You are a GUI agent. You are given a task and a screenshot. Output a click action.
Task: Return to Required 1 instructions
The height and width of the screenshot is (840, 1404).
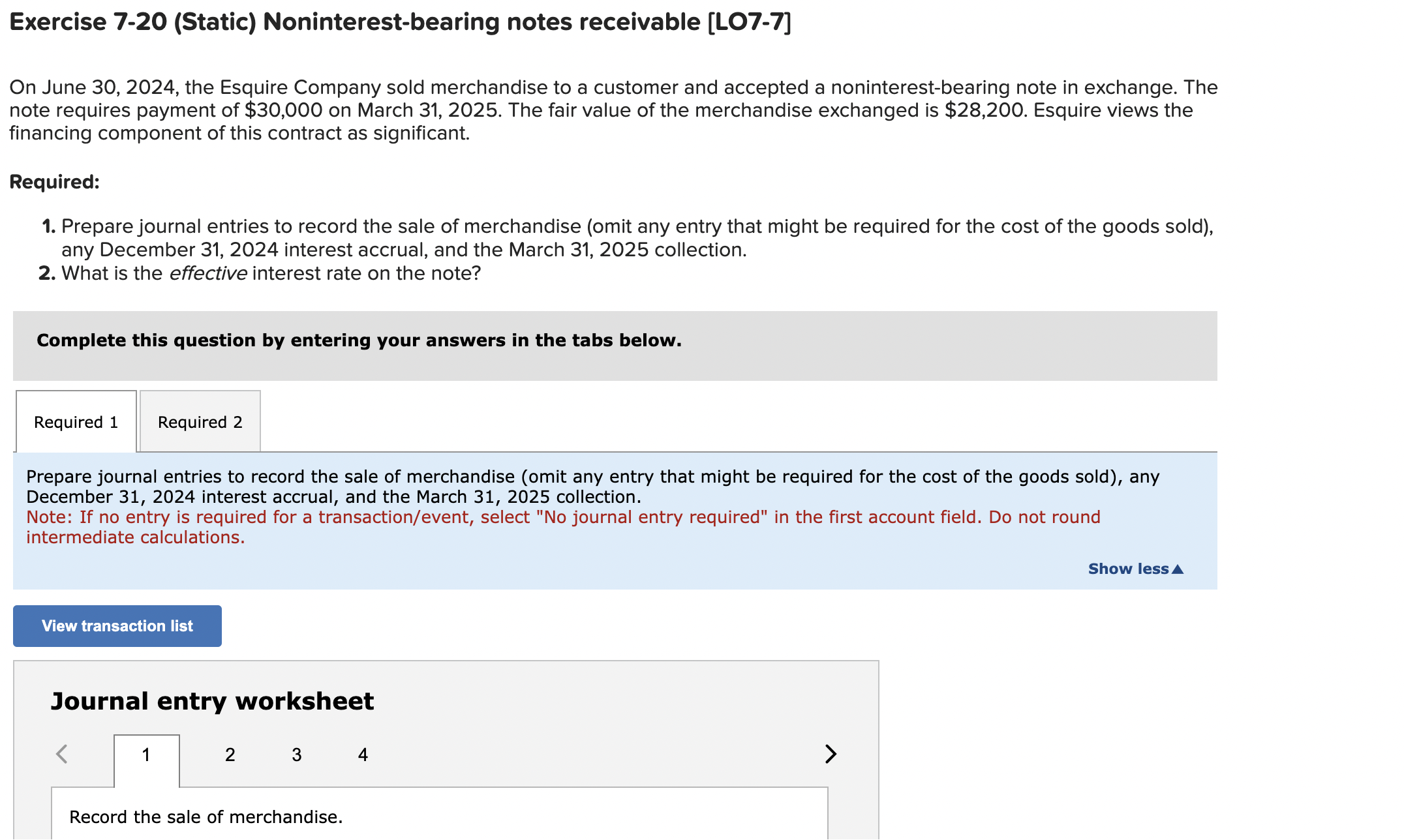coord(75,422)
